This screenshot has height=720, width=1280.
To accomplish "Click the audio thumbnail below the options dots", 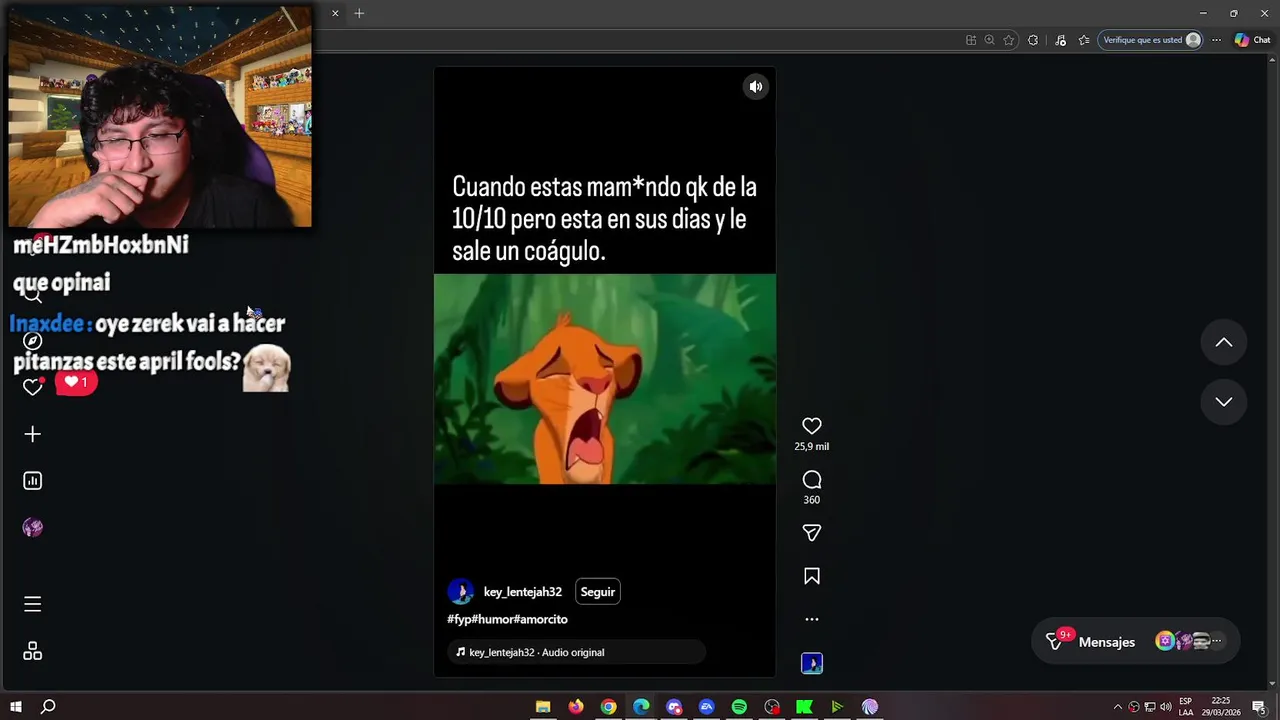I will tap(812, 663).
